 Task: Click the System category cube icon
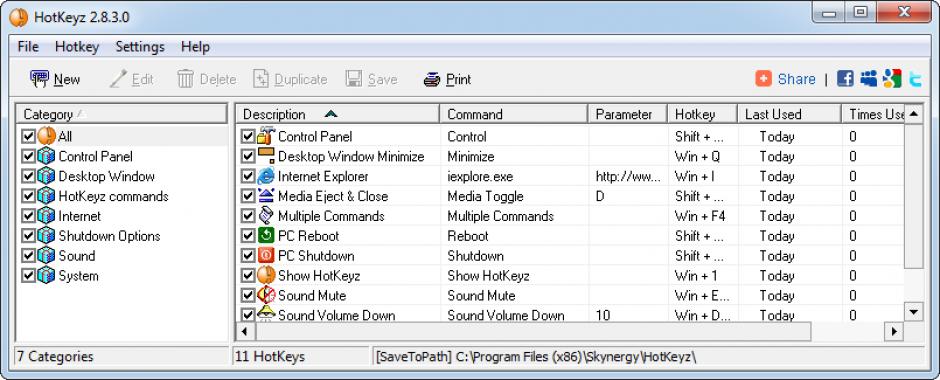[46, 276]
